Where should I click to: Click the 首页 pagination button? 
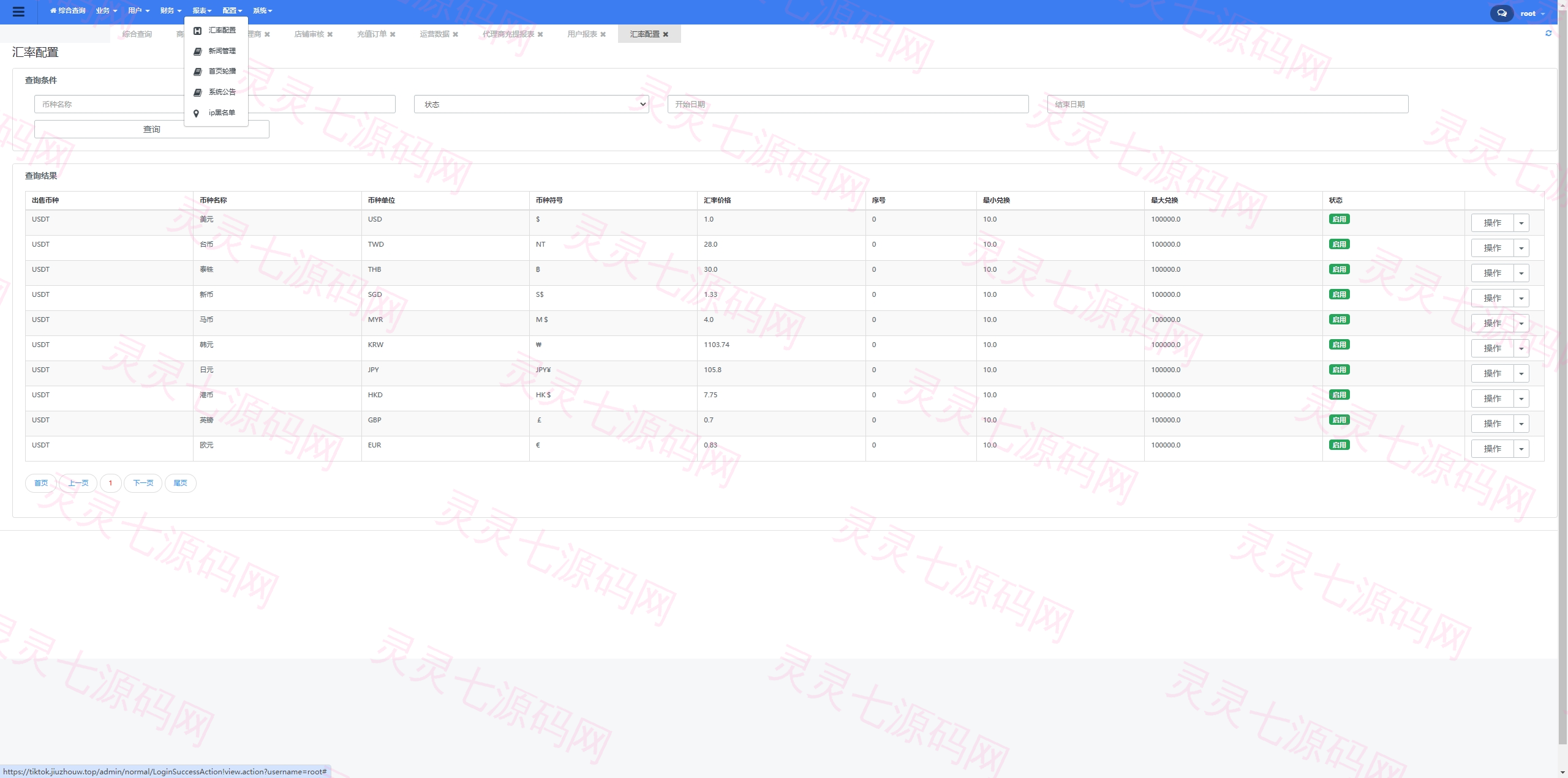(41, 483)
